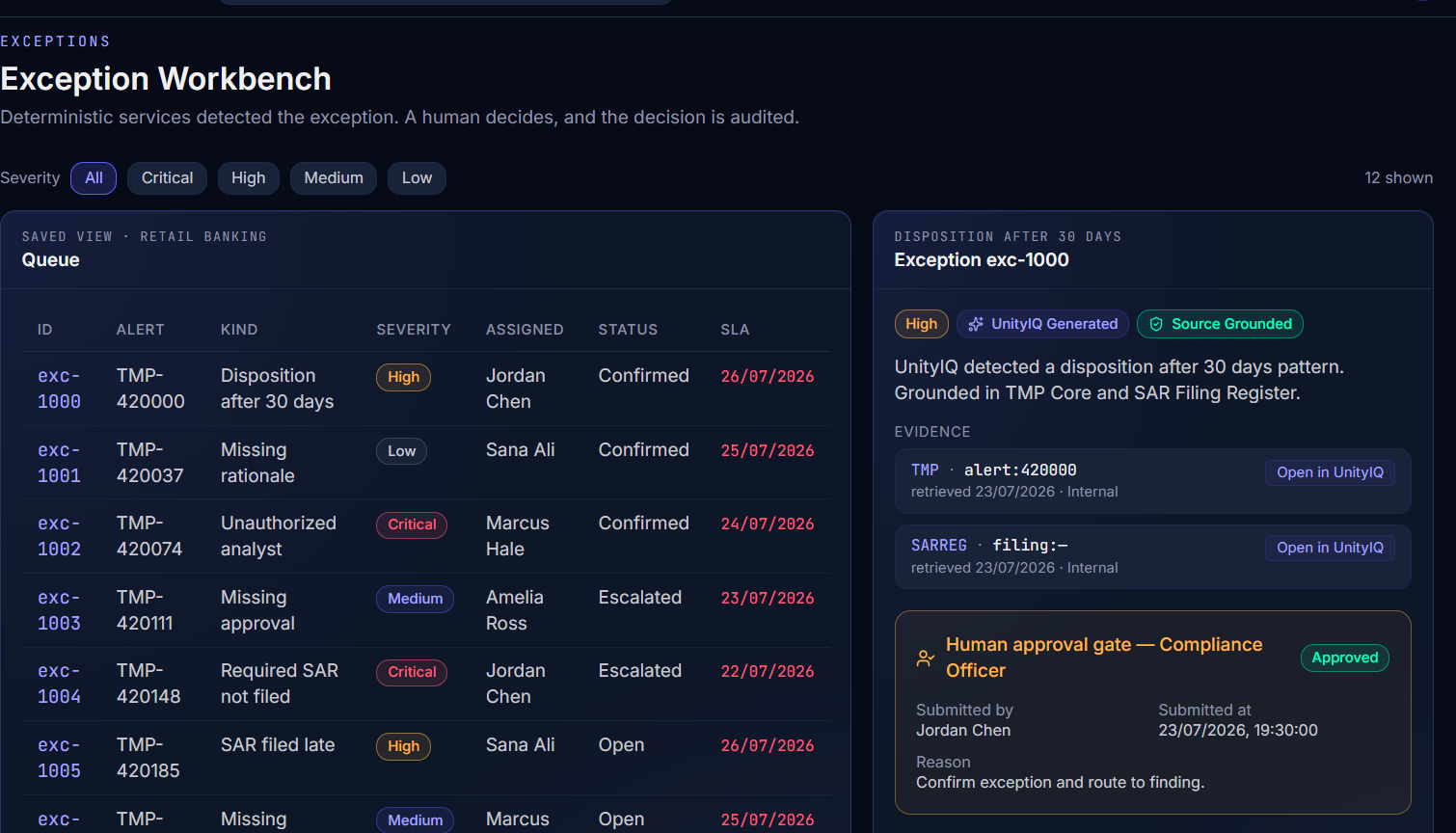Click the ASSIGNED column header
The height and width of the screenshot is (833, 1456).
point(525,330)
